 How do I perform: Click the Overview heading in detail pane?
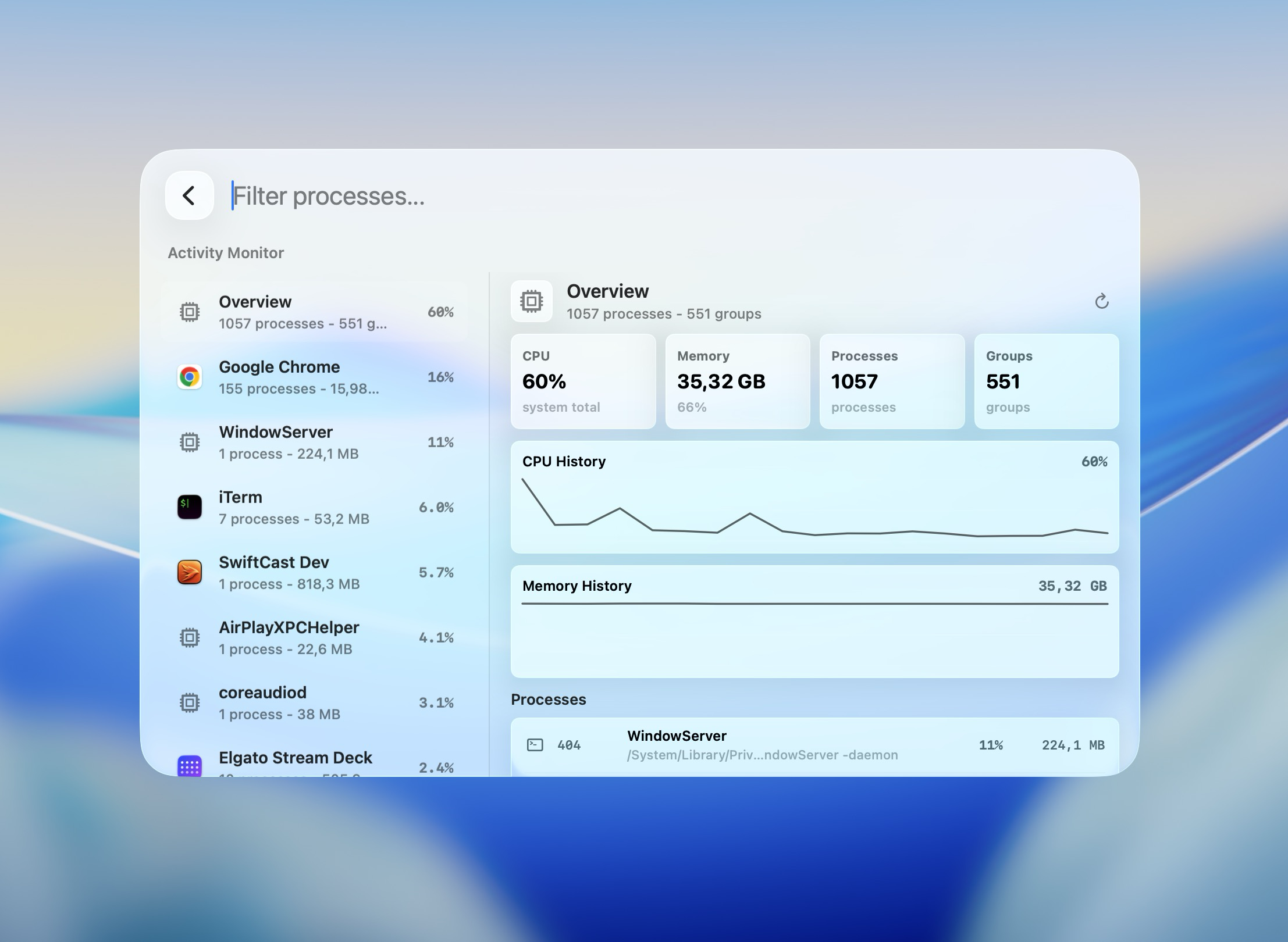coord(607,291)
